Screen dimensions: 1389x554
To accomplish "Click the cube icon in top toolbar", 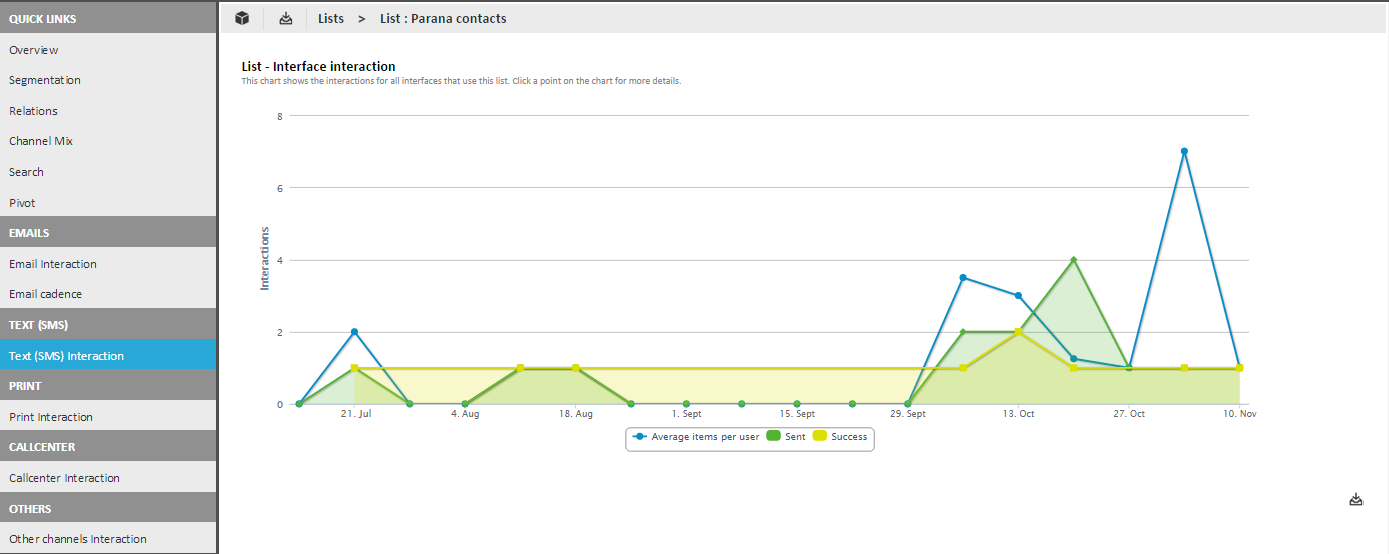I will pos(242,18).
